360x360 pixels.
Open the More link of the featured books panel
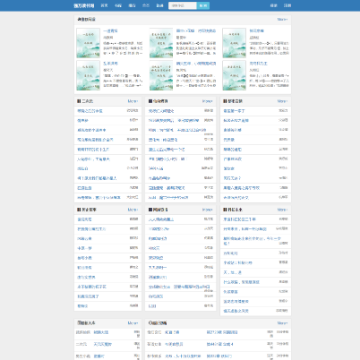pyautogui.click(x=282, y=19)
